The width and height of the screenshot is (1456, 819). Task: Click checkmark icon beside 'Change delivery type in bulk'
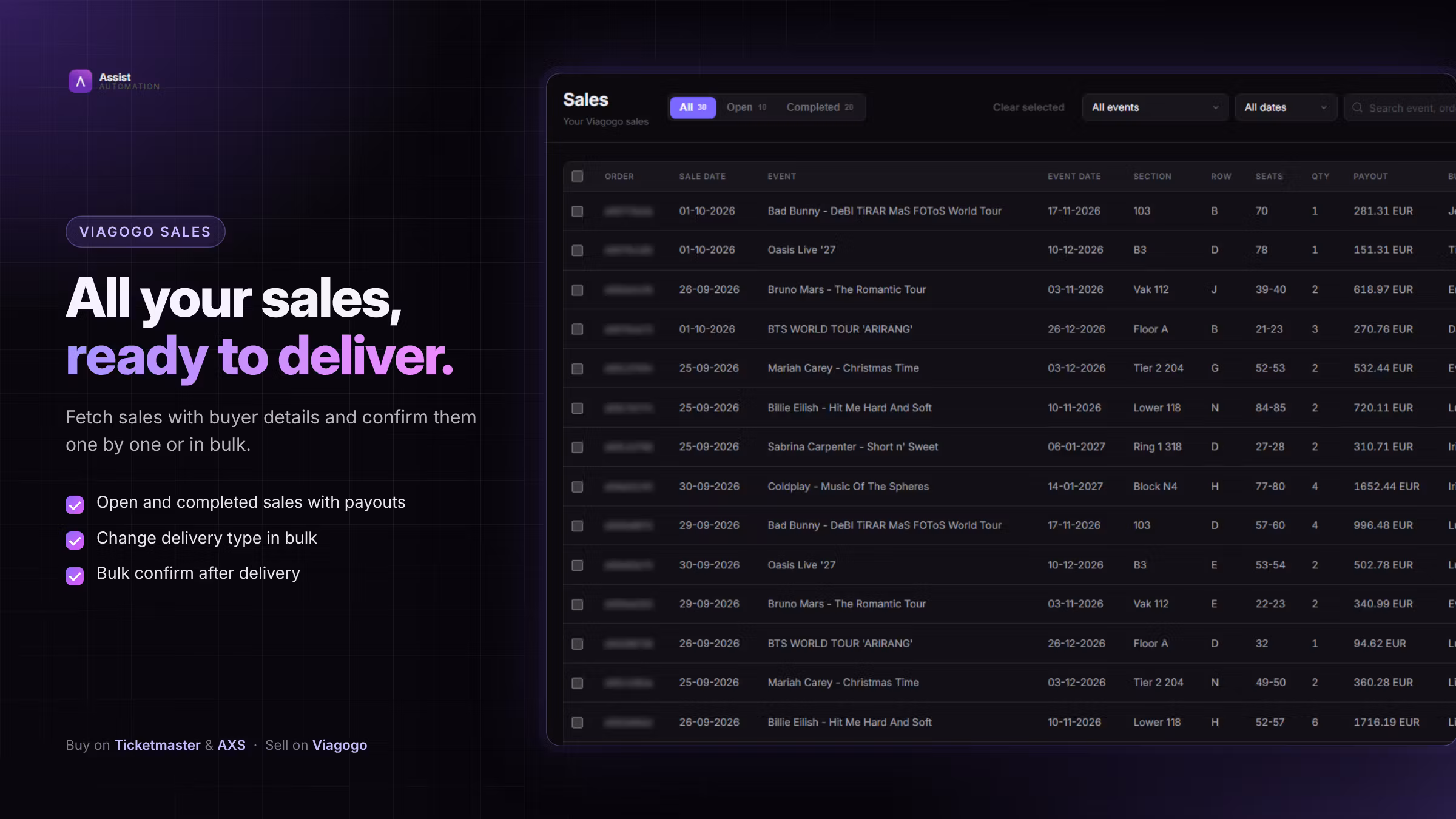tap(75, 540)
